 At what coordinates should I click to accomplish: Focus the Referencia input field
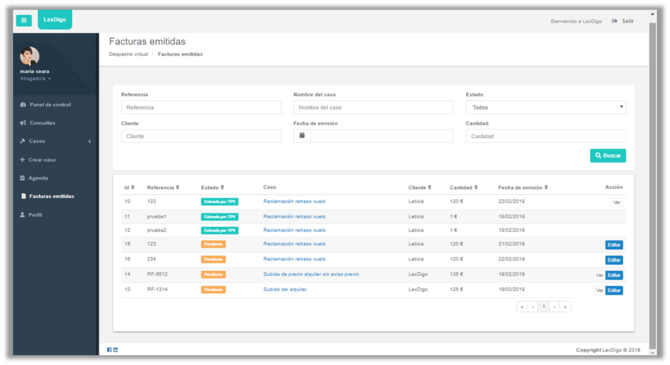click(x=201, y=107)
